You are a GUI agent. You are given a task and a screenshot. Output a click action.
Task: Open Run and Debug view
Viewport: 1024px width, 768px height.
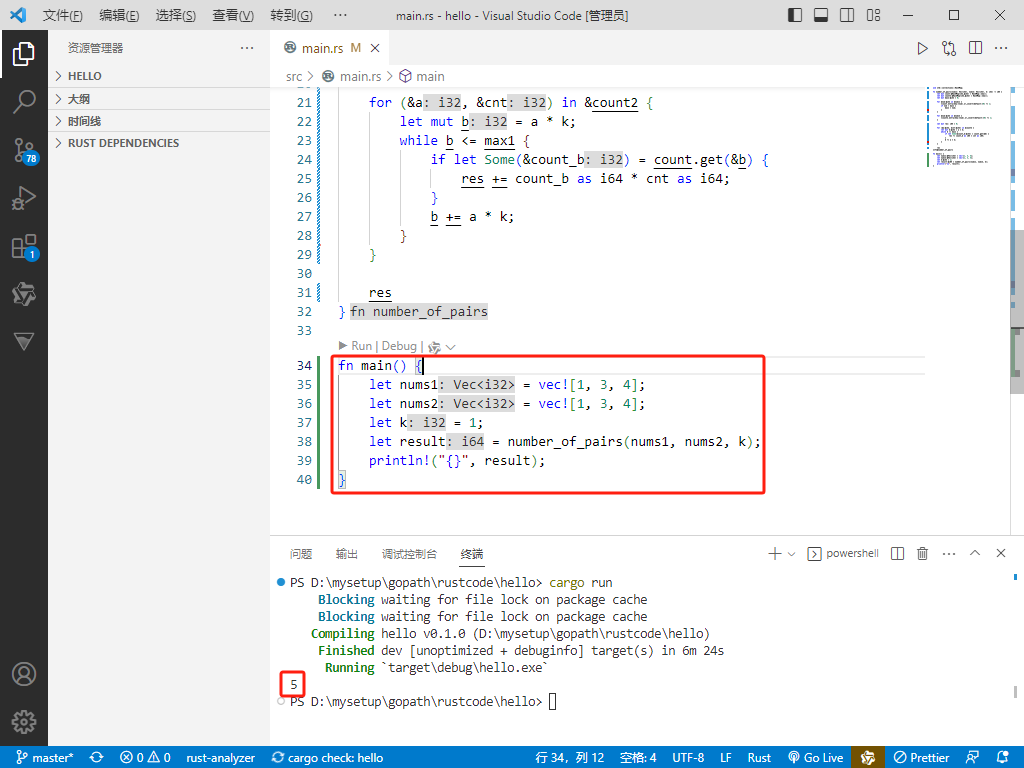pyautogui.click(x=24, y=198)
